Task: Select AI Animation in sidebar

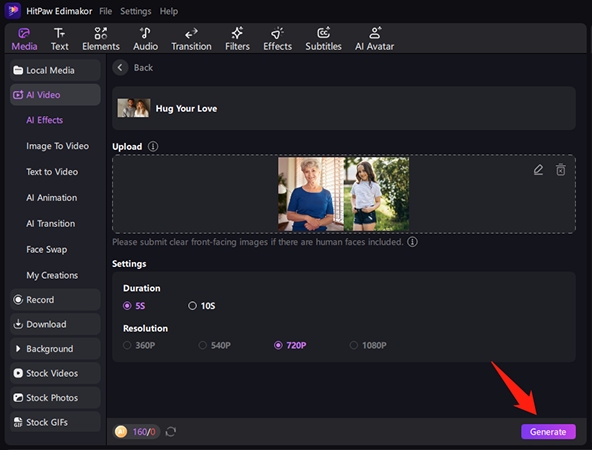Action: click(x=51, y=198)
